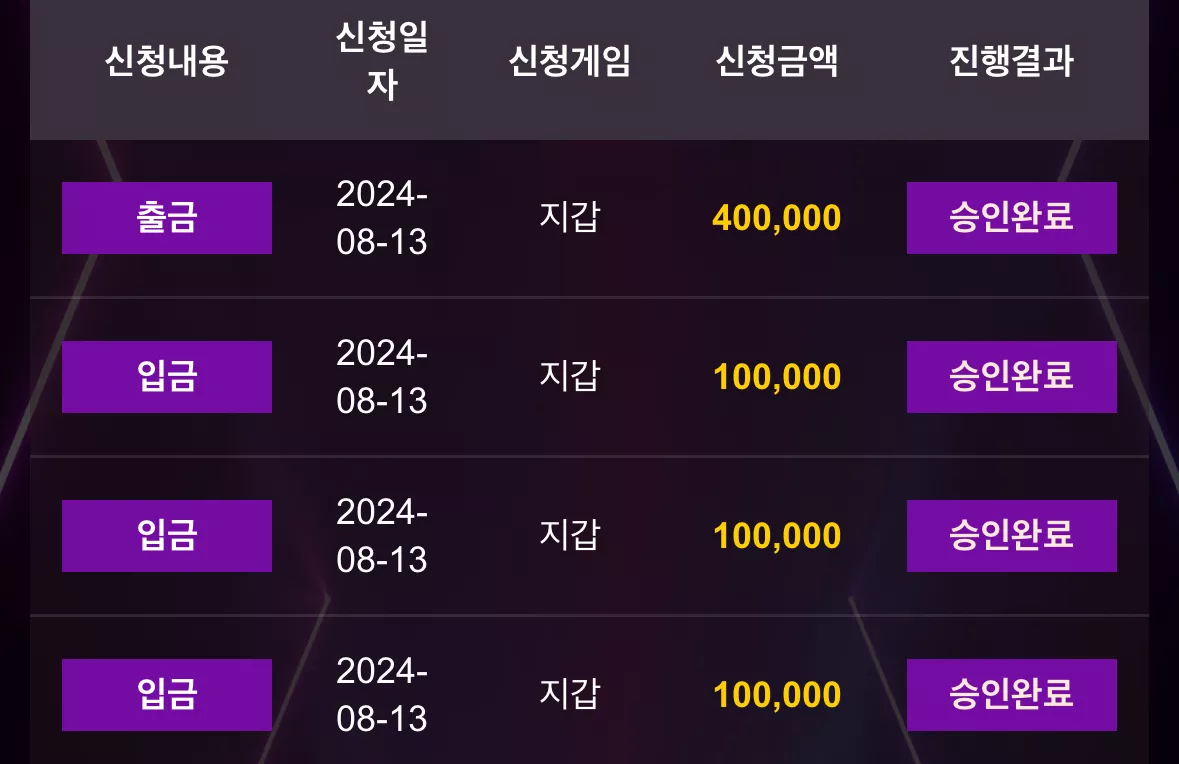Select 100,000 in the bottommost row

coord(777,695)
